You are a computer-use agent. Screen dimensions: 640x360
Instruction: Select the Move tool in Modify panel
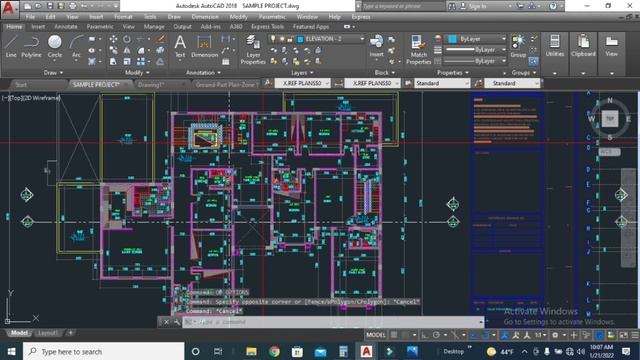click(x=113, y=39)
